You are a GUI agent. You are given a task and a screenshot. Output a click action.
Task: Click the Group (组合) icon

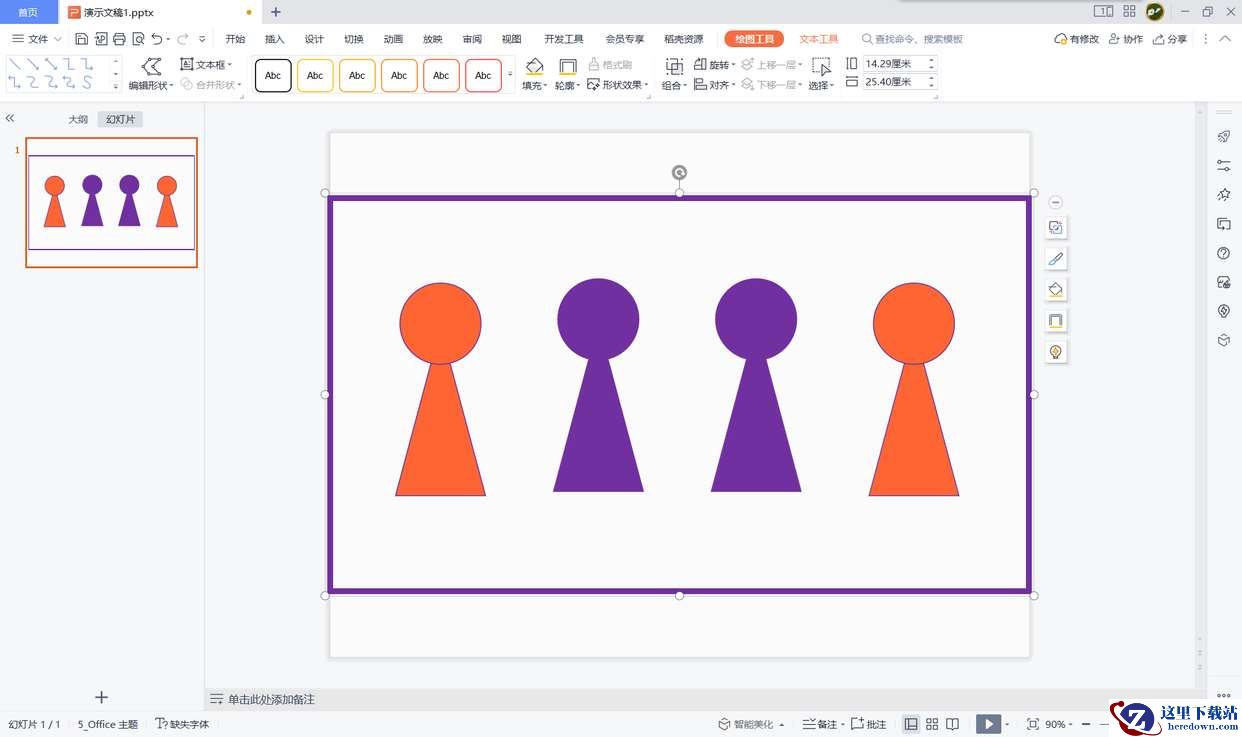pyautogui.click(x=674, y=66)
